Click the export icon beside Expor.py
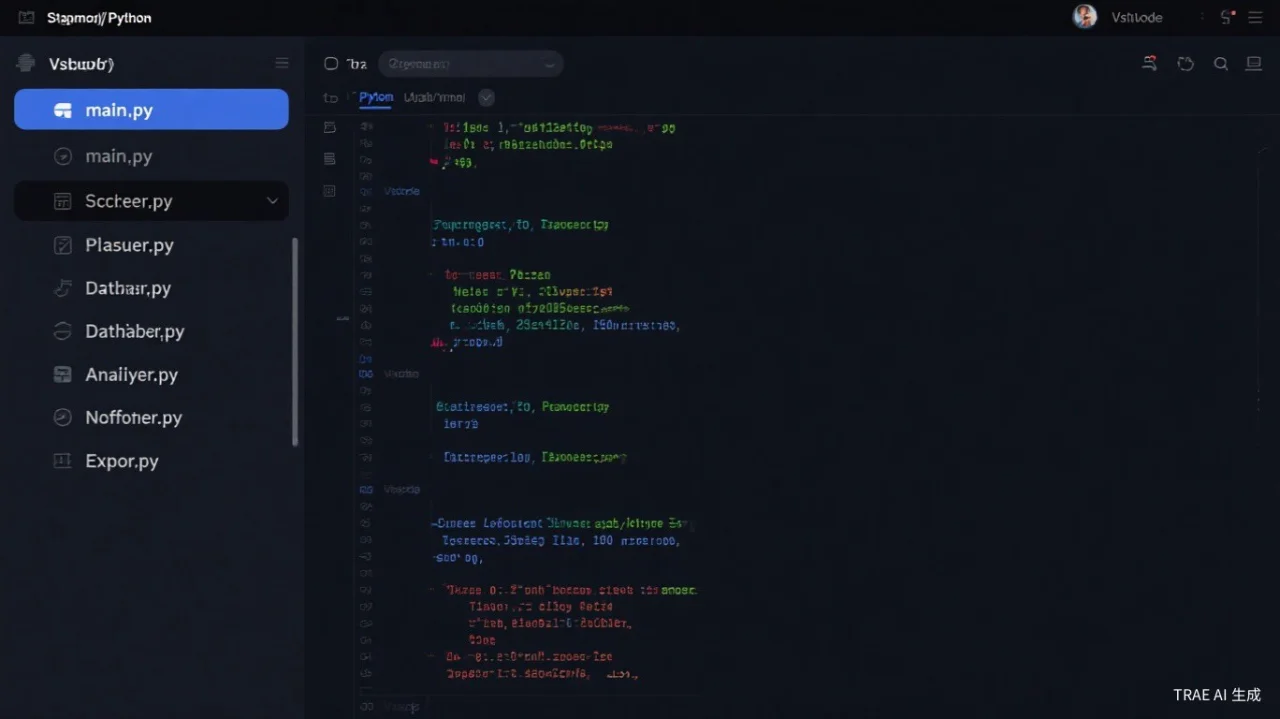Image resolution: width=1280 pixels, height=719 pixels. coord(62,461)
